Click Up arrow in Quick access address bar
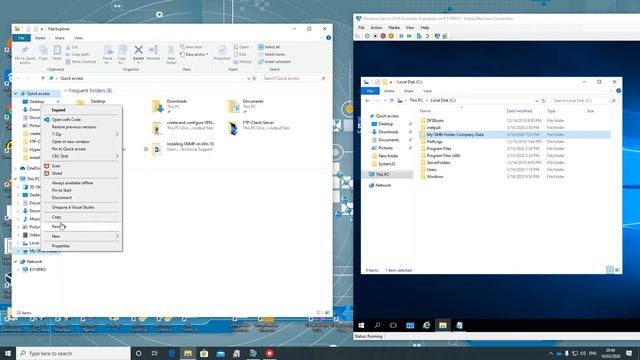Screen dimensions: 640x360 (42, 78)
